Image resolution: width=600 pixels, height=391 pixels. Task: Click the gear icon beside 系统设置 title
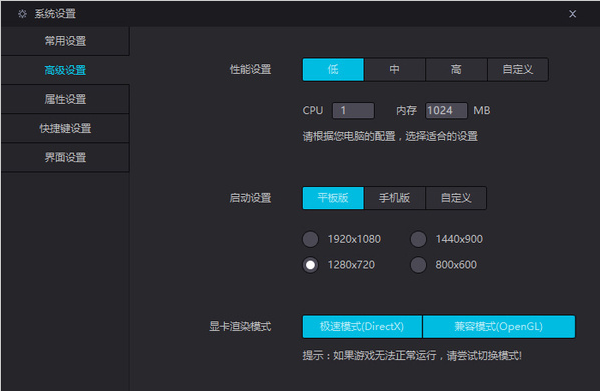(x=22, y=14)
